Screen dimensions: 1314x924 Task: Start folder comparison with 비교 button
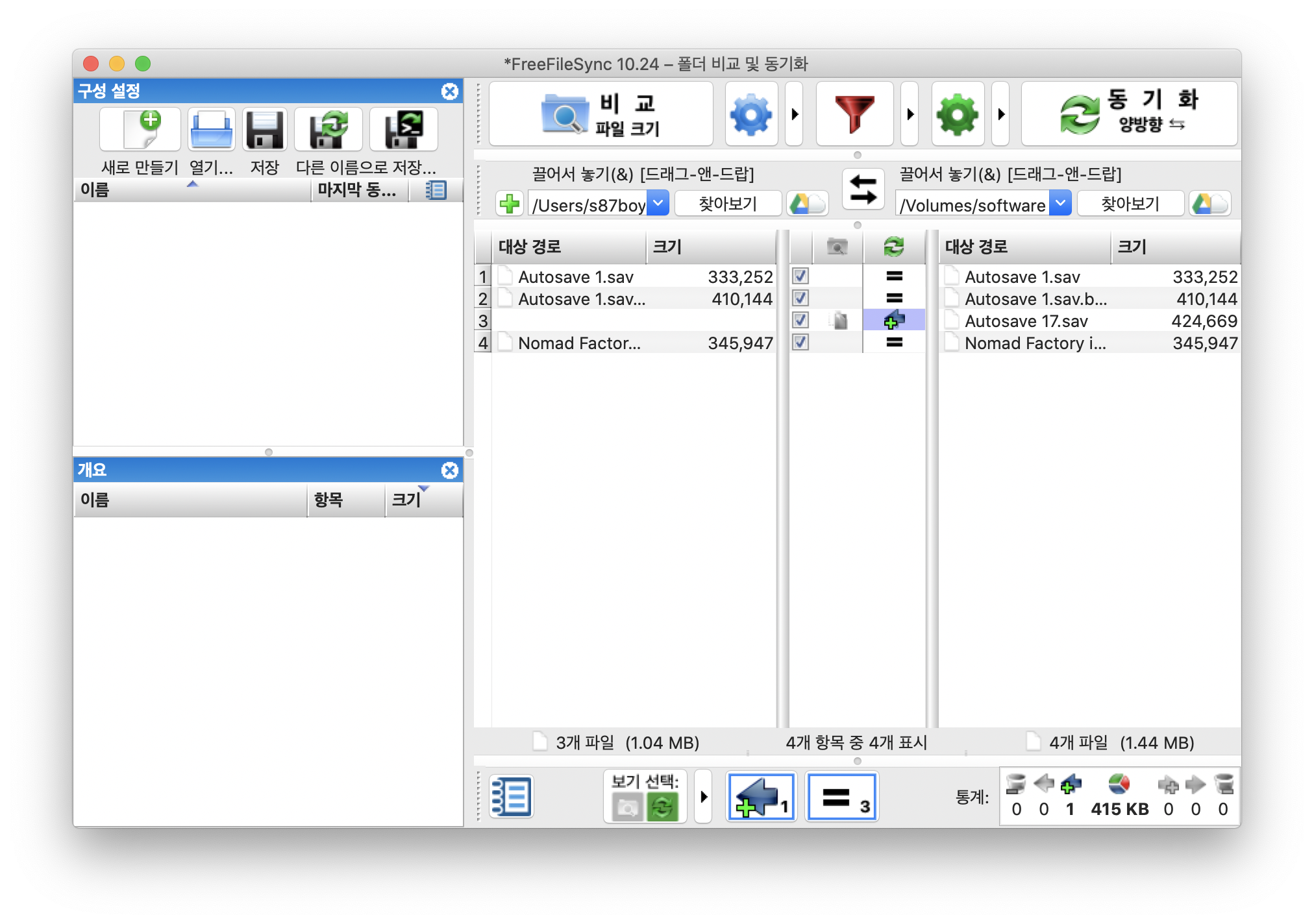(x=601, y=114)
